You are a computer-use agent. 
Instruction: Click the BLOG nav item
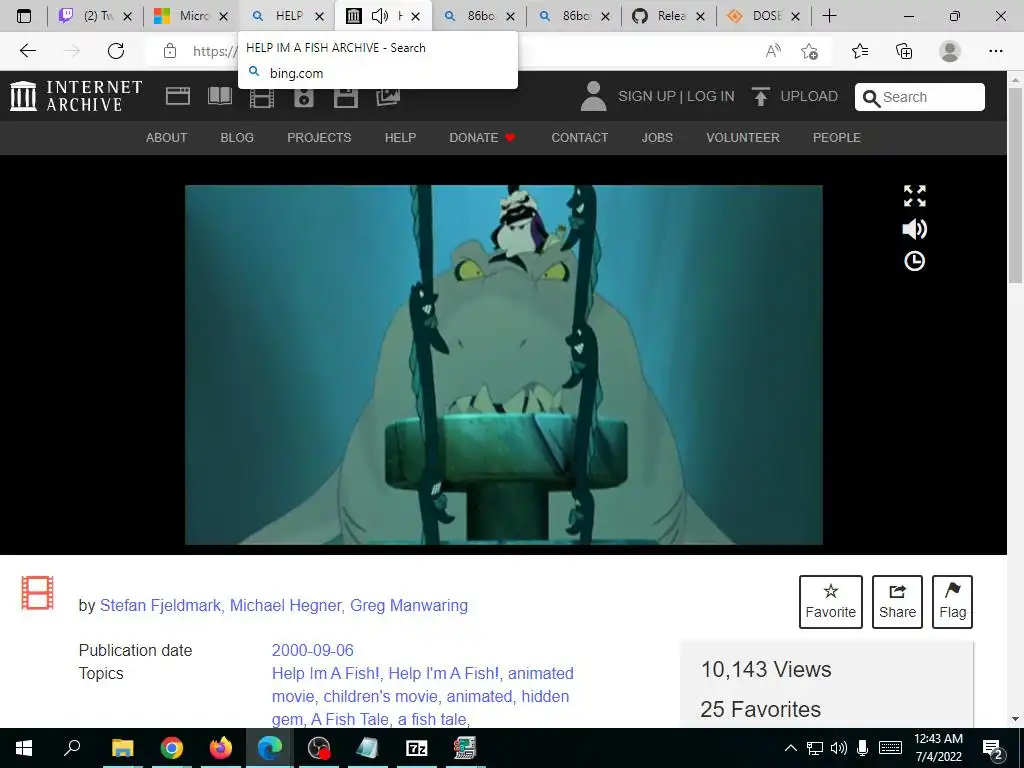tap(237, 138)
